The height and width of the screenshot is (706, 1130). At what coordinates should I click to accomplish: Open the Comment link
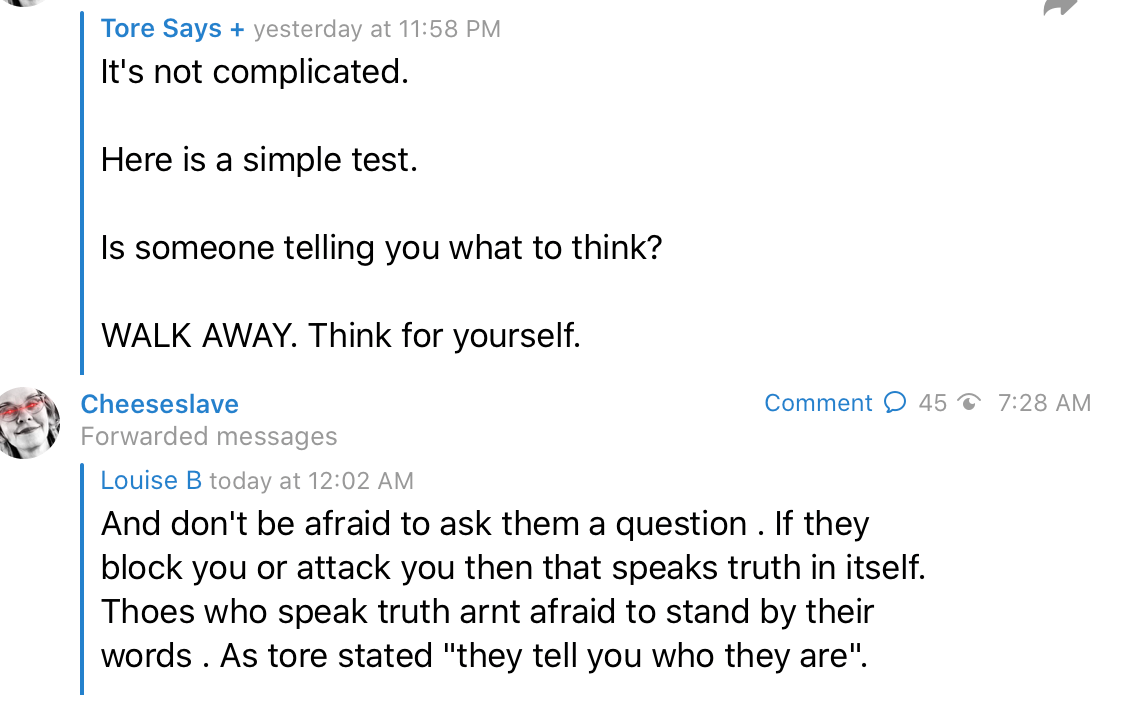818,403
